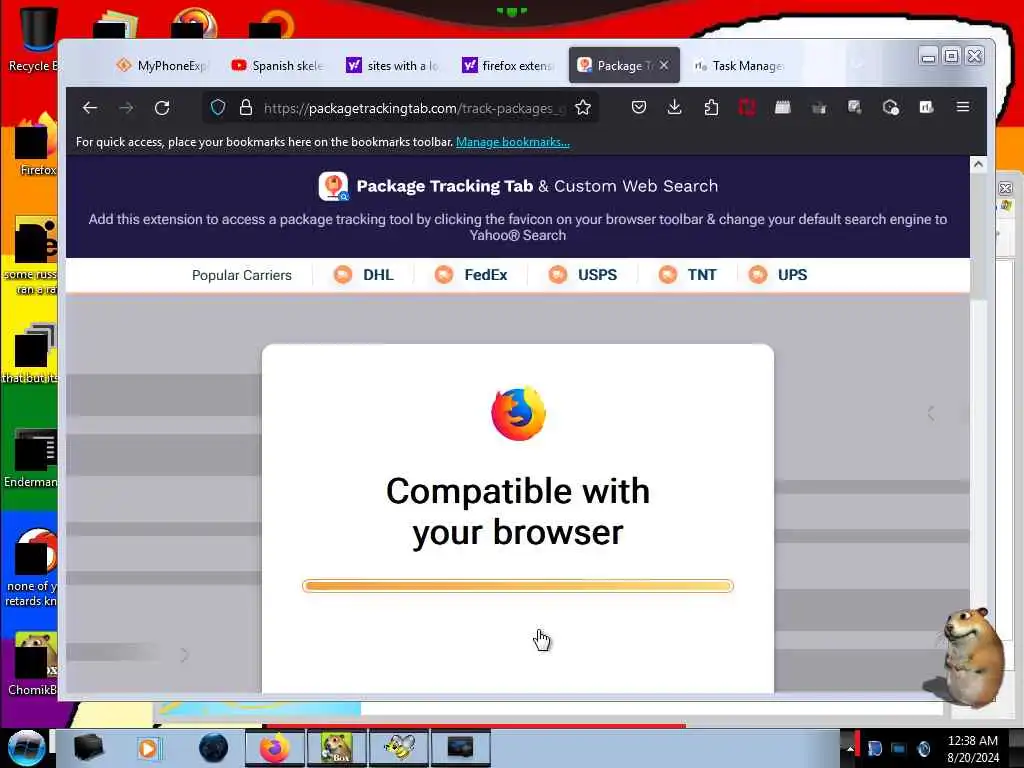The height and width of the screenshot is (768, 1024).
Task: Switch to the Spanish skeleton YouTube tab
Action: coord(278,65)
